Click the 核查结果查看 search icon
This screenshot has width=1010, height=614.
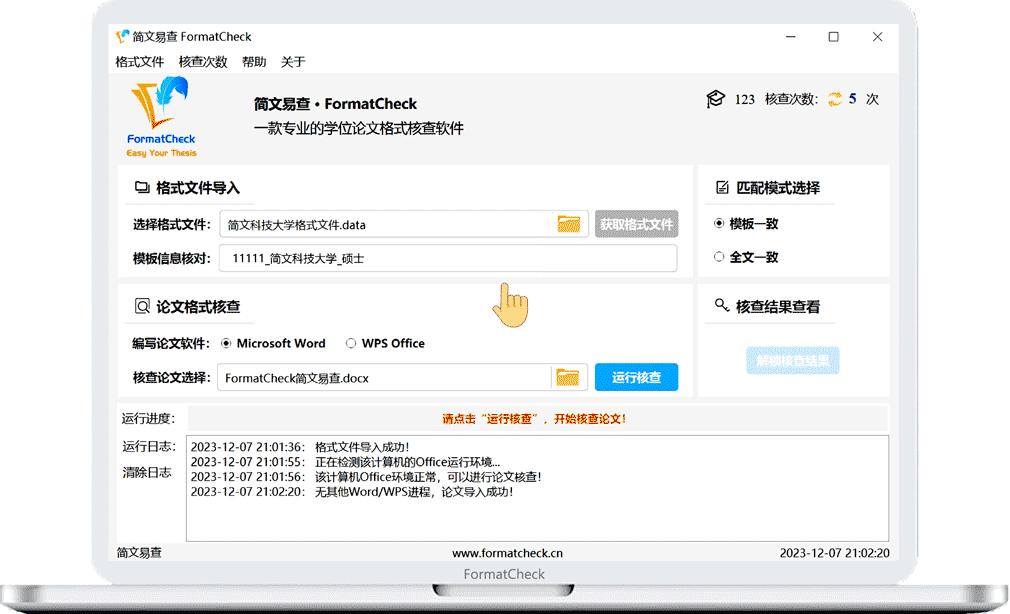point(721,305)
